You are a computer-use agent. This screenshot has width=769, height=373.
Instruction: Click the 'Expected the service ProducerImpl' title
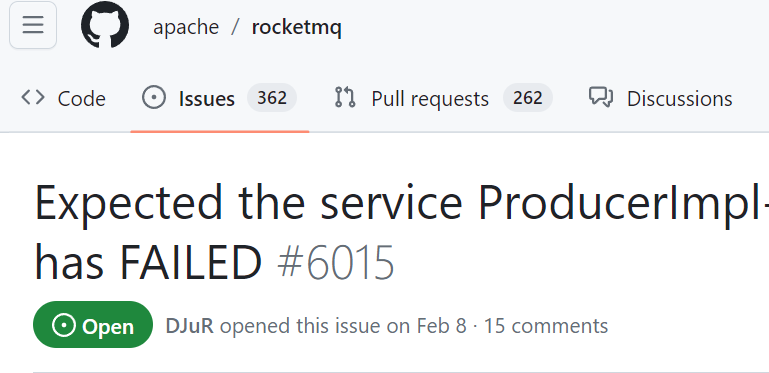pos(402,202)
